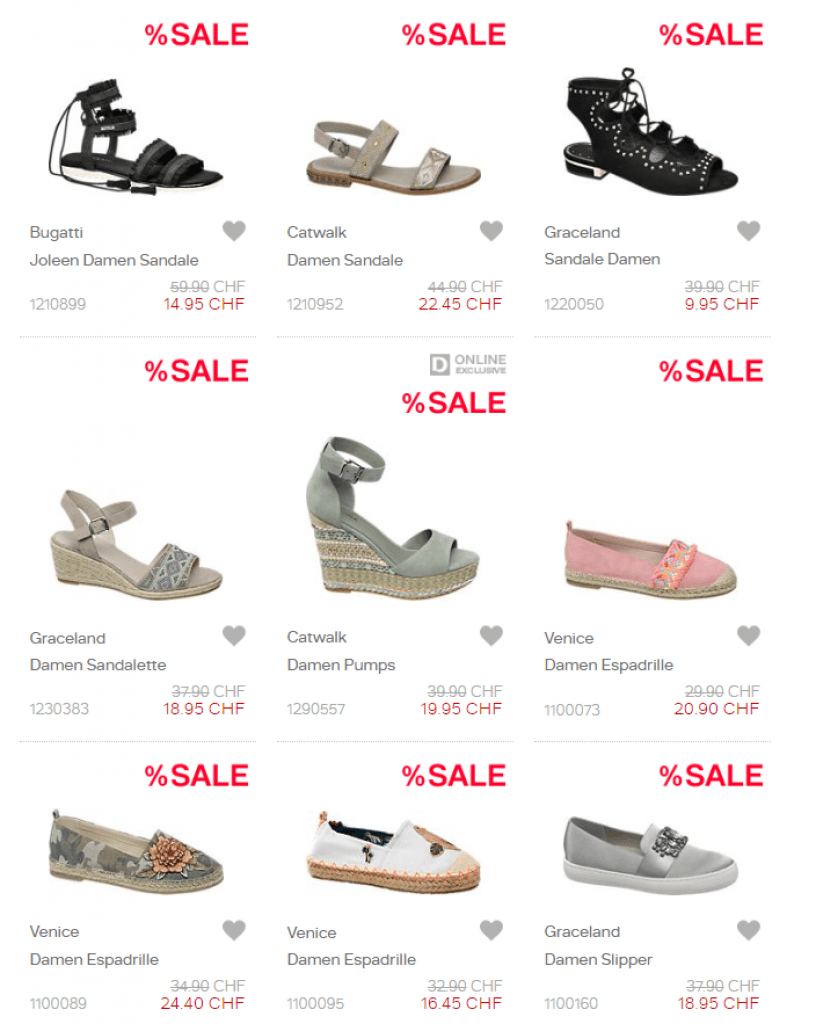
Task: Open the Damen Slipper product name link
Action: click(x=599, y=959)
